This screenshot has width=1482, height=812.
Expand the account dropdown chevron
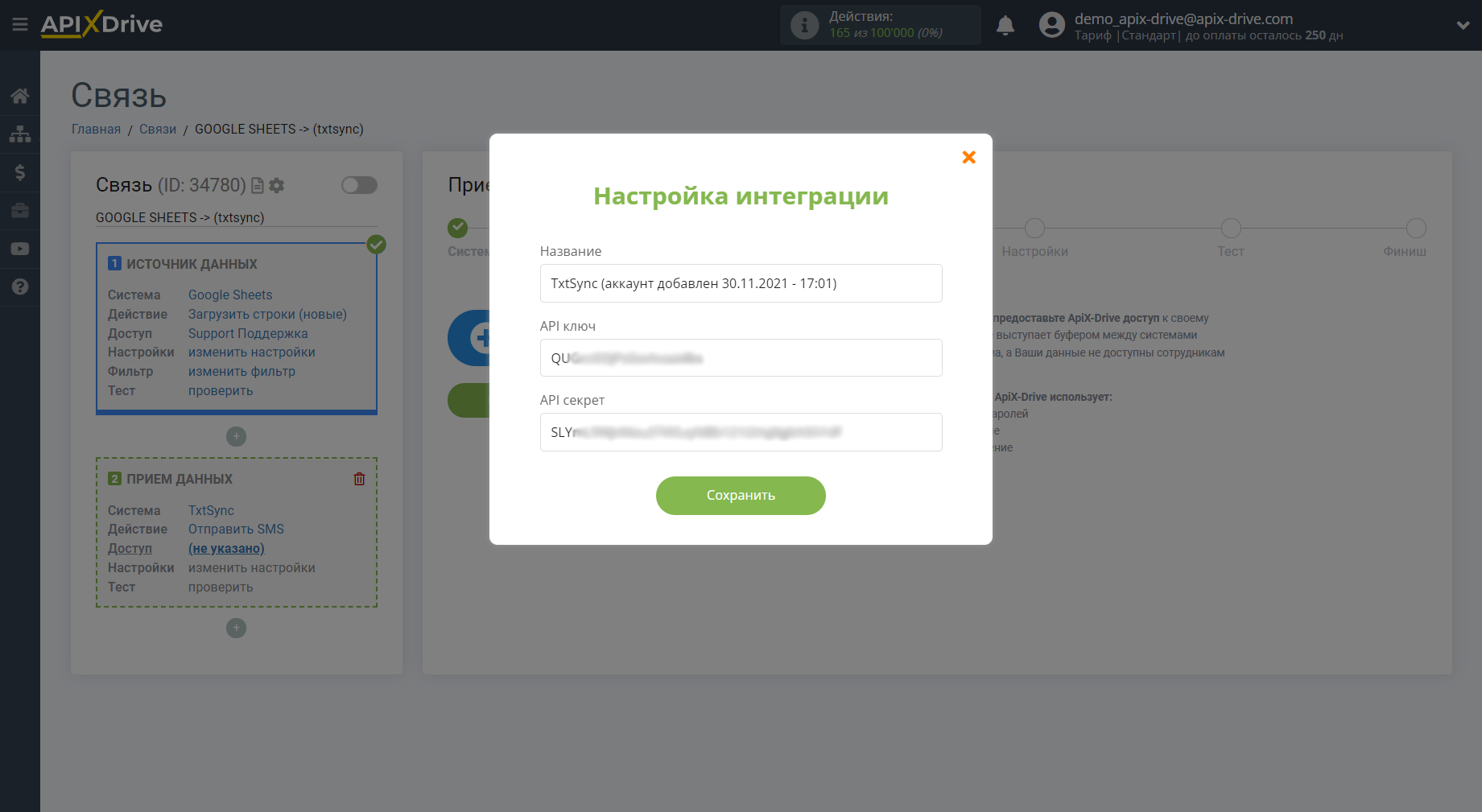point(1463,25)
